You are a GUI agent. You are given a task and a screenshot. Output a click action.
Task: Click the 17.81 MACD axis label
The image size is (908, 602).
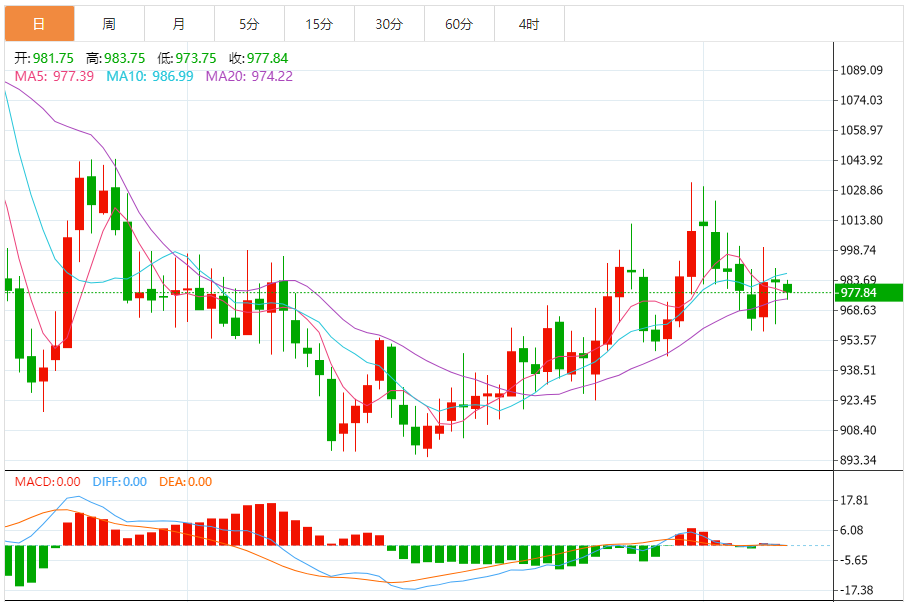coord(854,501)
